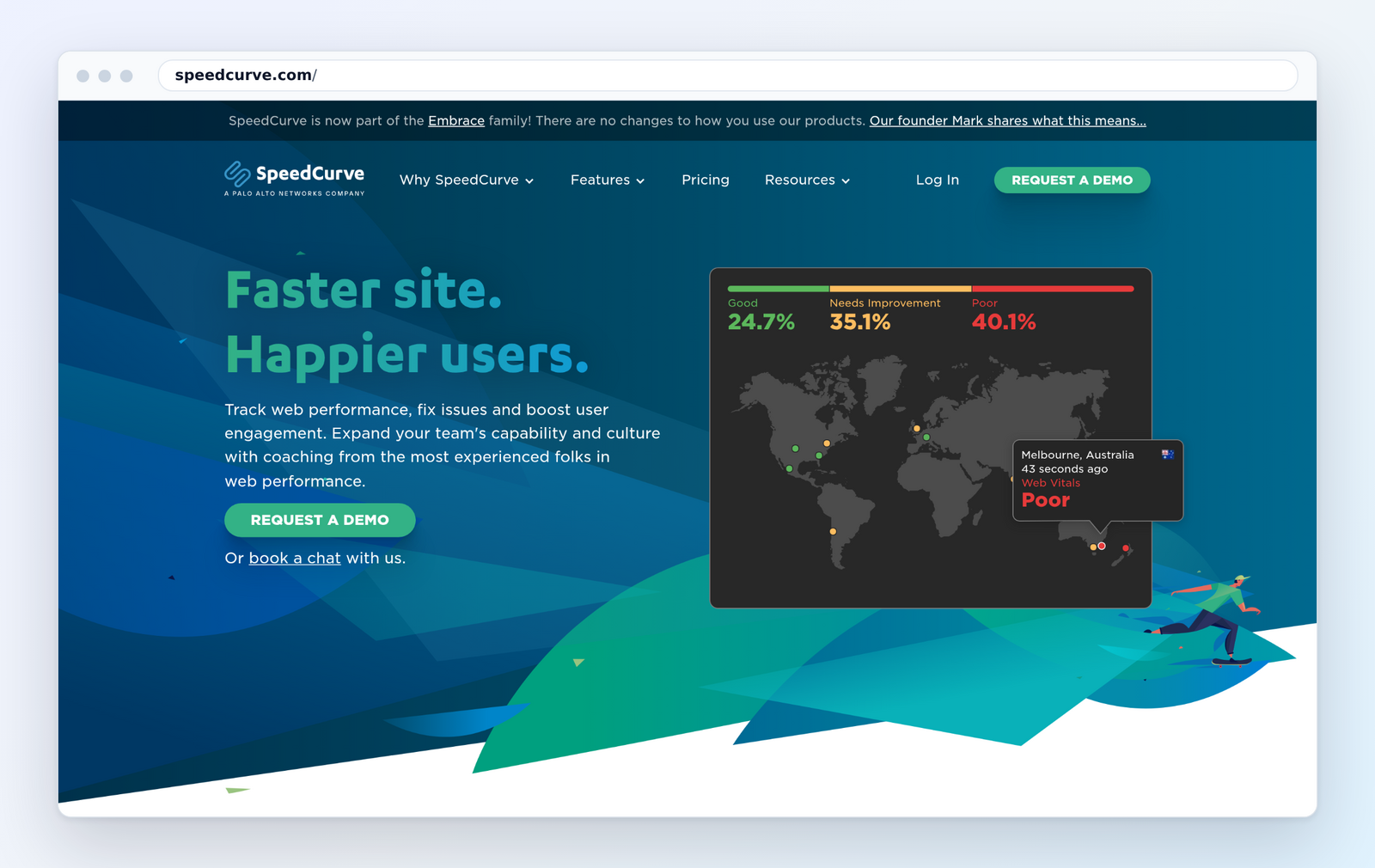Click the Faster site. headline
The image size is (1375, 868).
(364, 290)
